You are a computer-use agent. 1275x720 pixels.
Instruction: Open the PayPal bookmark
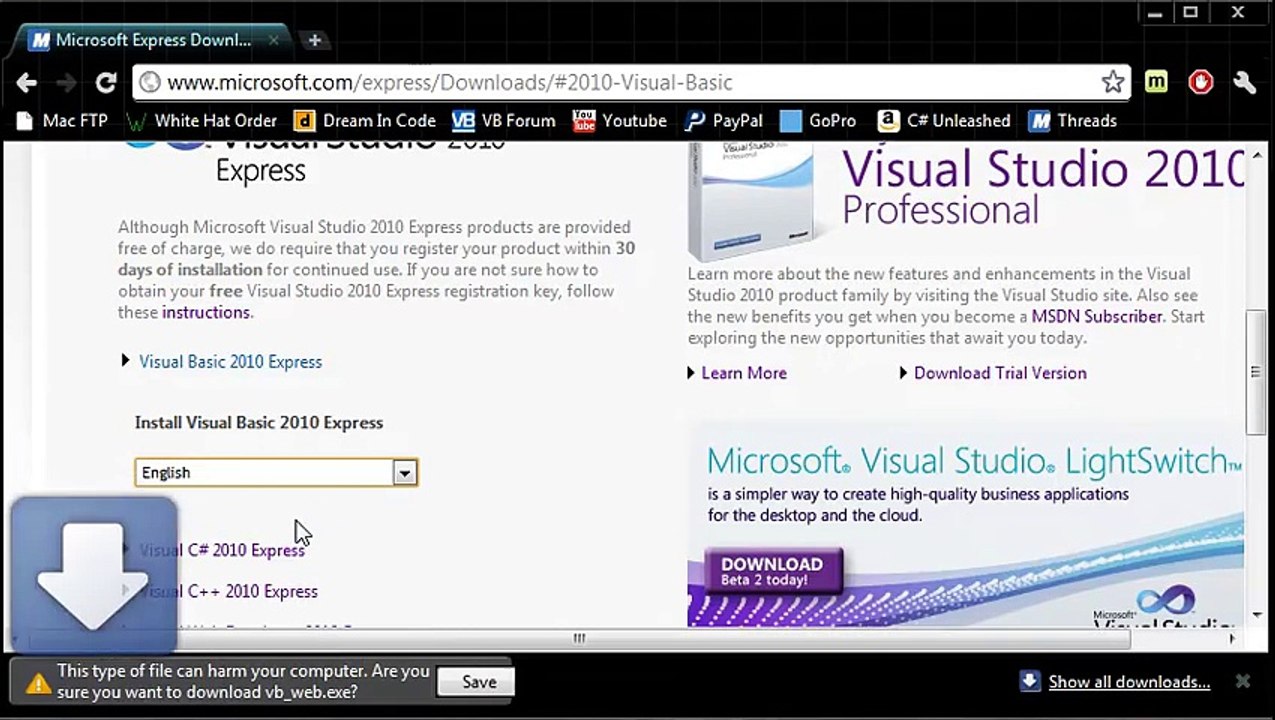pos(723,121)
